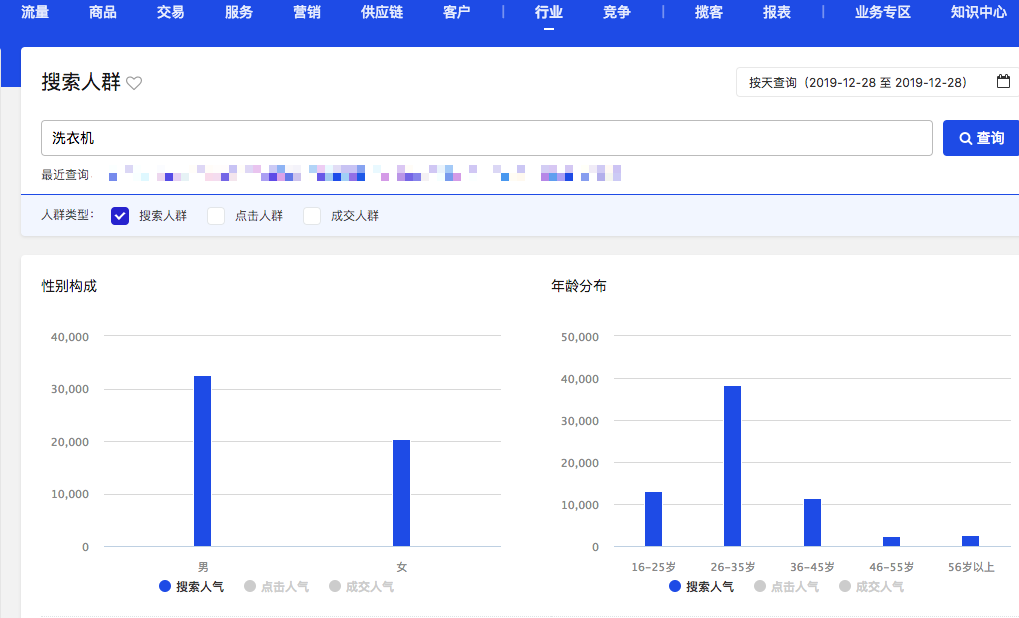Viewport: 1019px width, 618px height.
Task: Go to 知识中心 in the top bar
Action: tap(978, 13)
